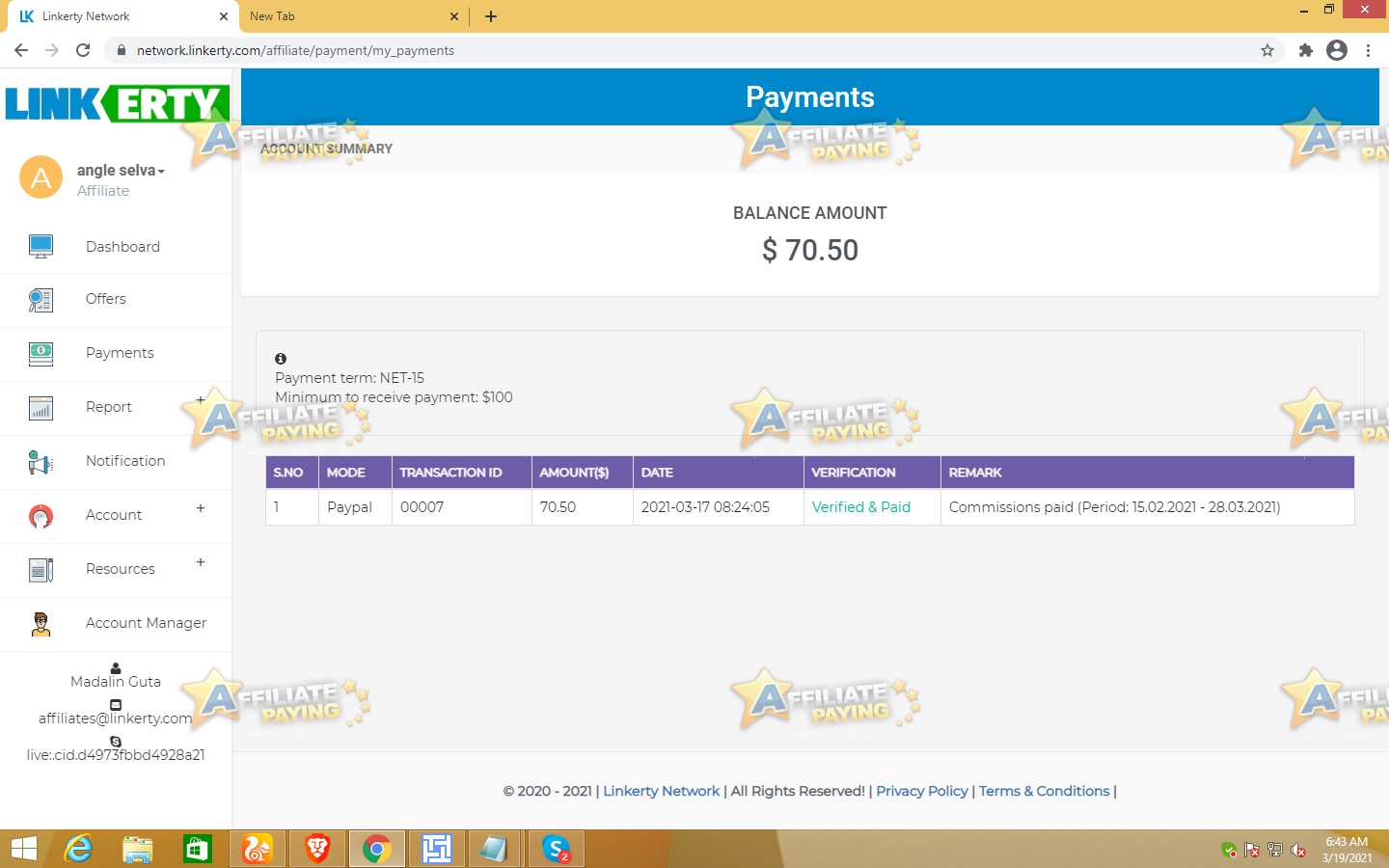Screen dimensions: 1389x868
Task: Expand the angle selva user dropdown
Action: tap(122, 171)
